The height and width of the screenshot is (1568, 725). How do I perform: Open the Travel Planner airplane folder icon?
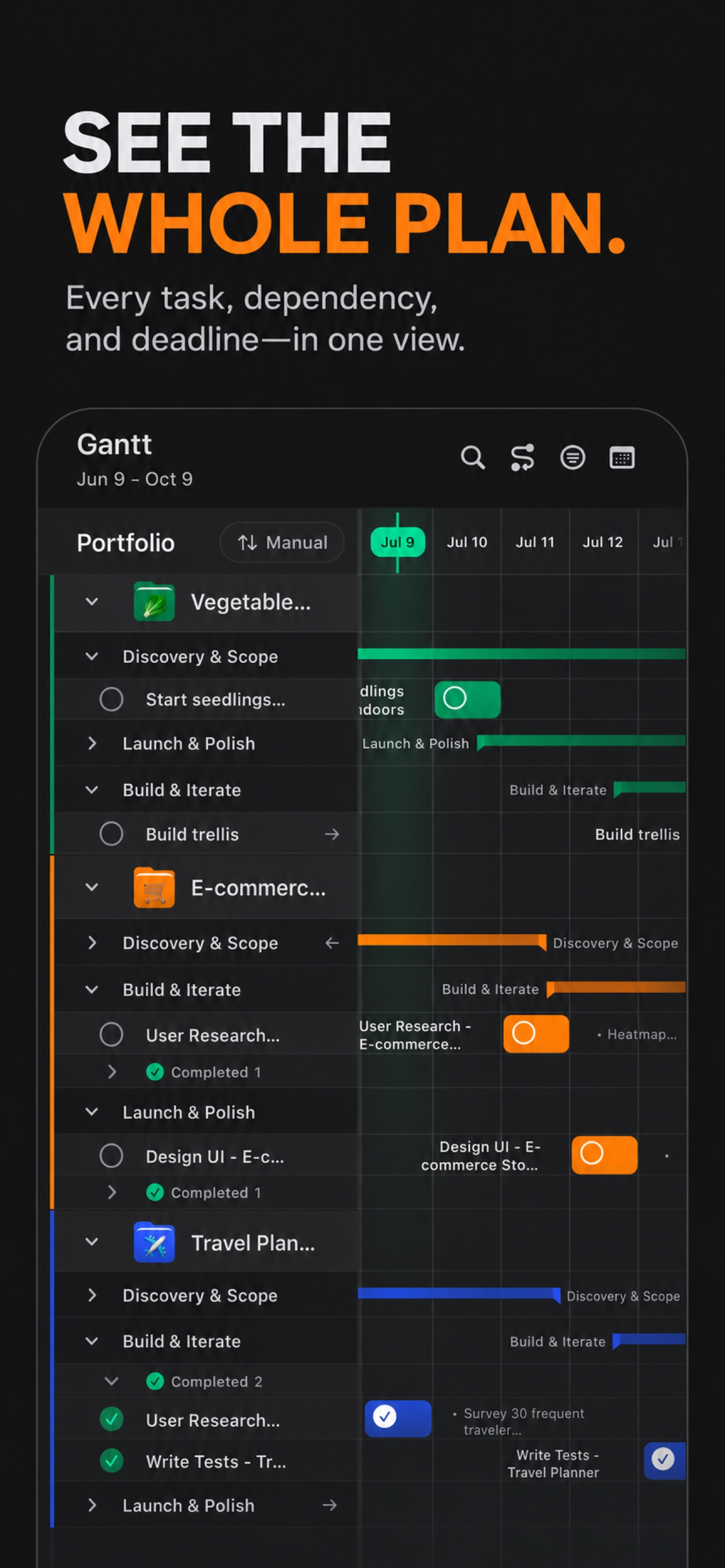154,1242
